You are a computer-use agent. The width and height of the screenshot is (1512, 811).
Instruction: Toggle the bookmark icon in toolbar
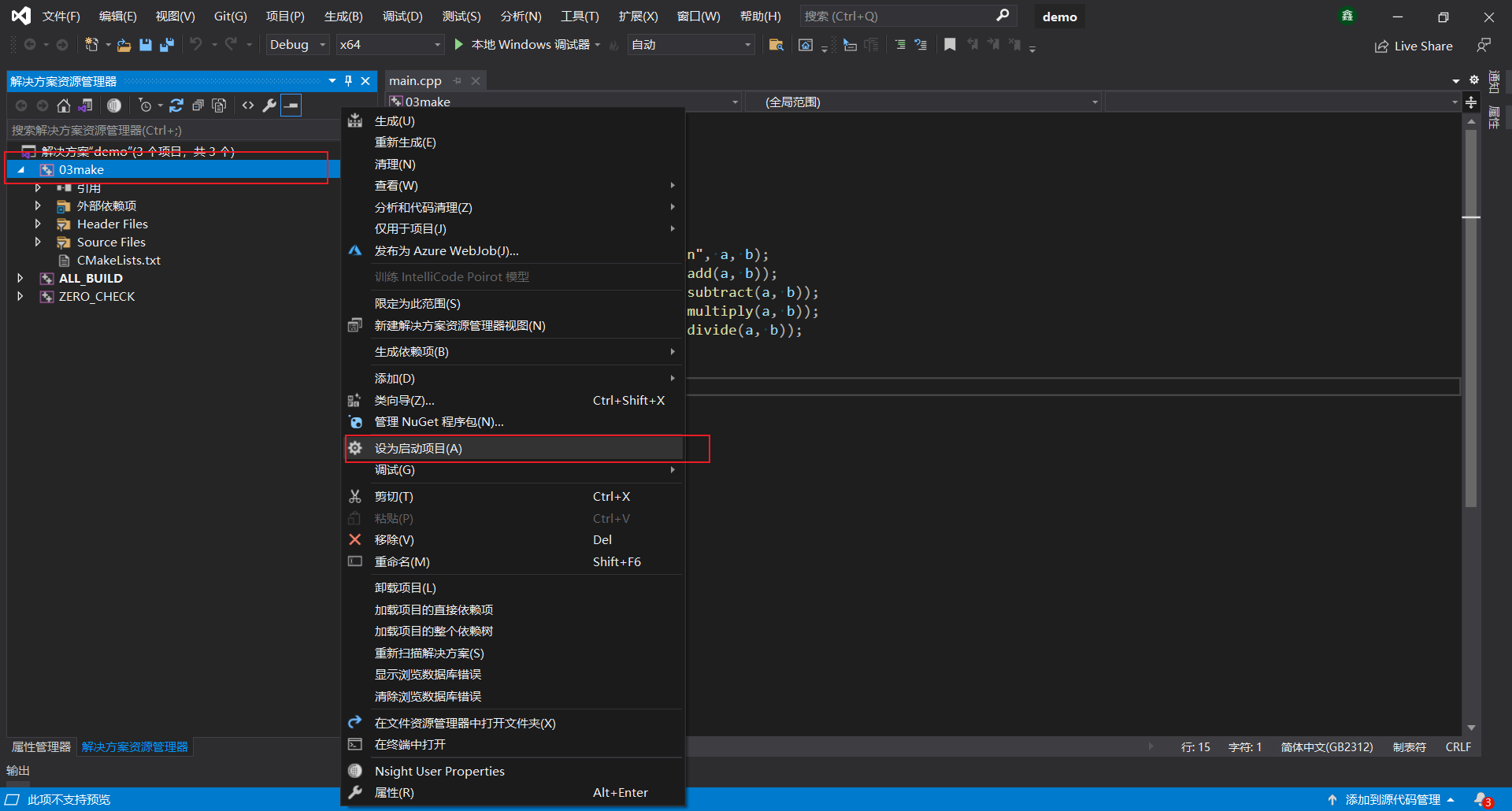point(950,45)
